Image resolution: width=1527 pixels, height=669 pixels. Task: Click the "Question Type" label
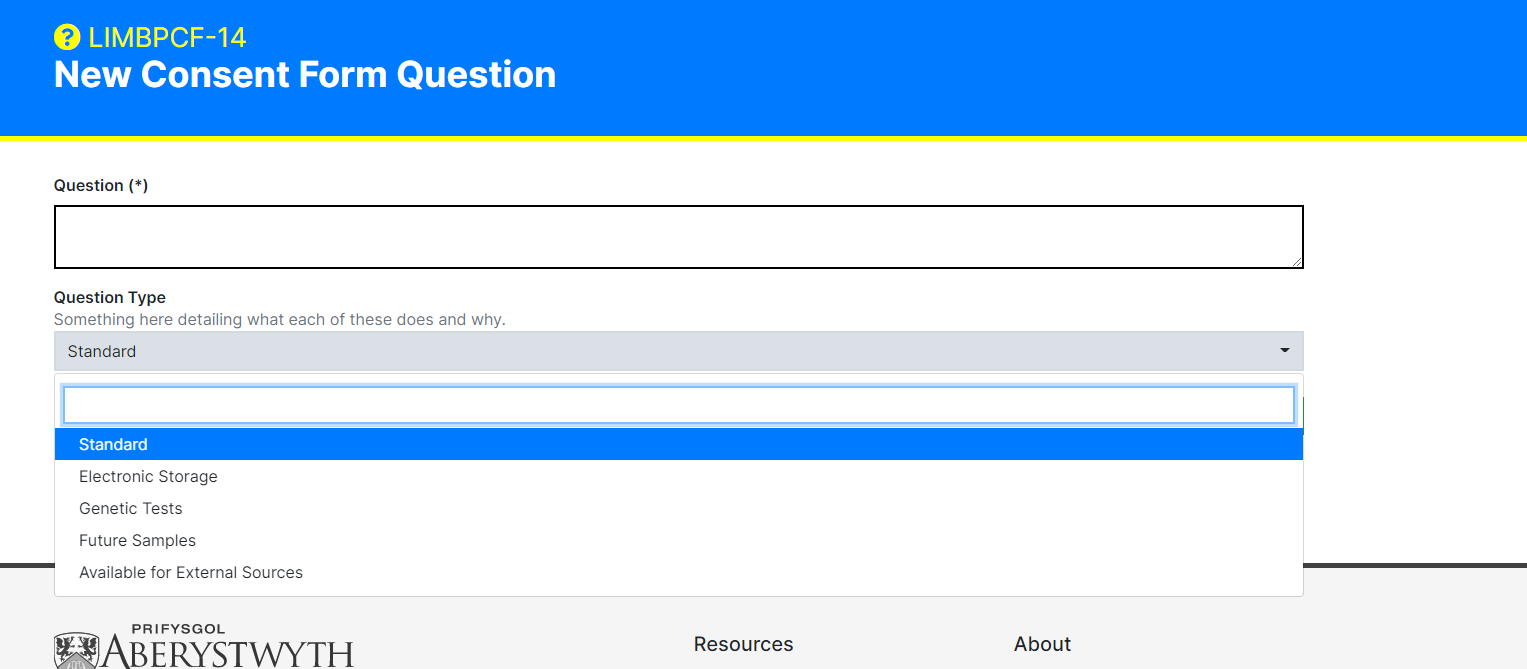109,297
